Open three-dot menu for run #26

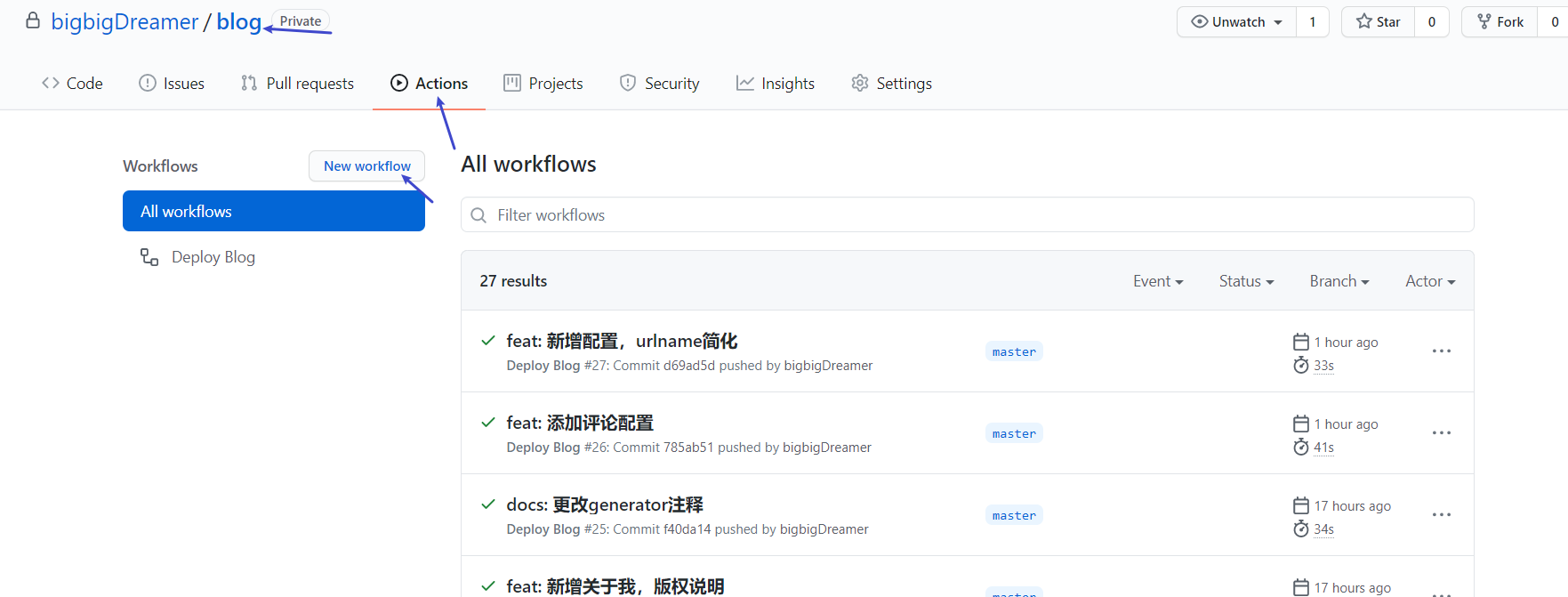[x=1442, y=433]
